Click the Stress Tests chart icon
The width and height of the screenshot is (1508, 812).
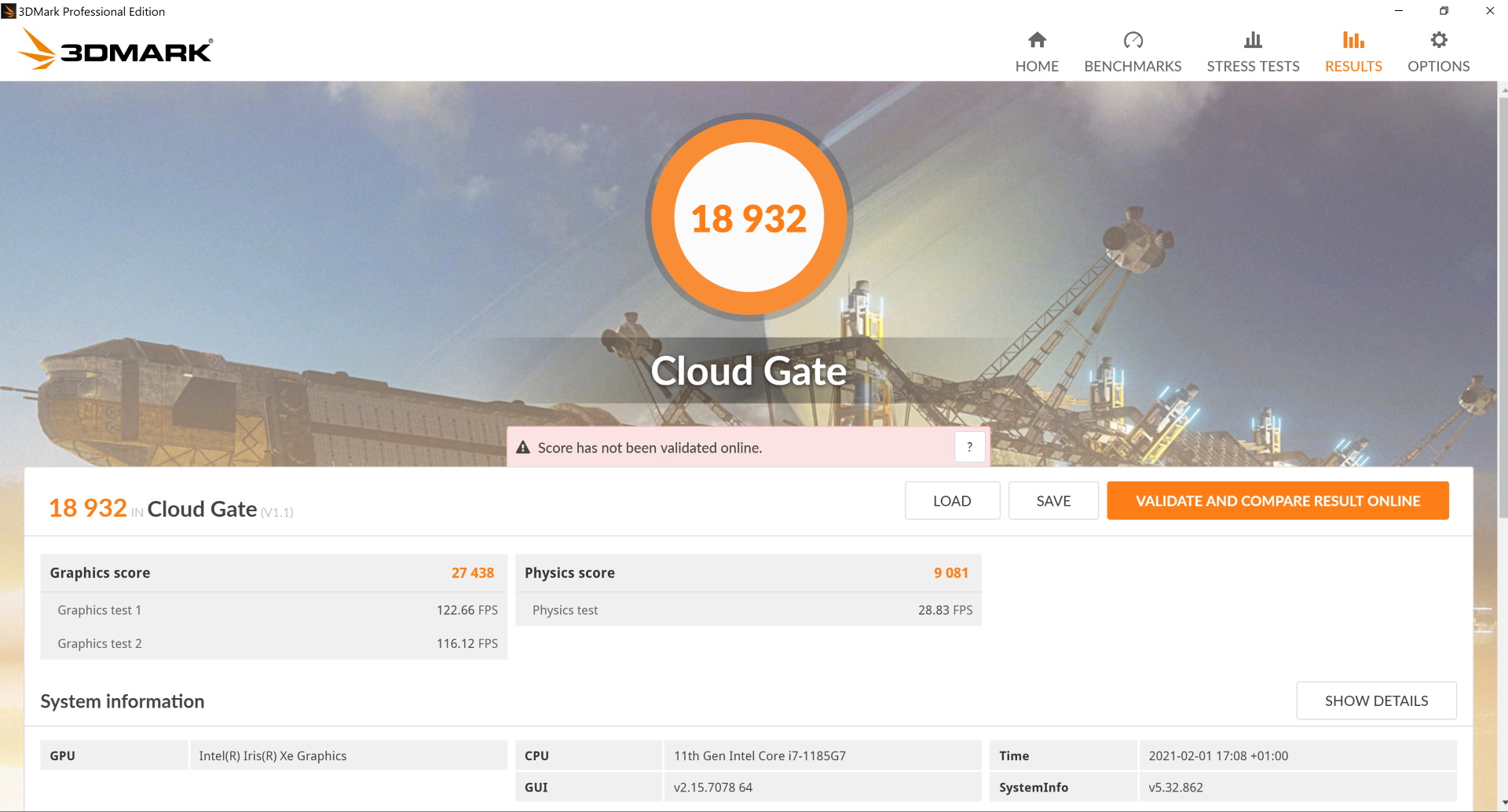coord(1253,40)
